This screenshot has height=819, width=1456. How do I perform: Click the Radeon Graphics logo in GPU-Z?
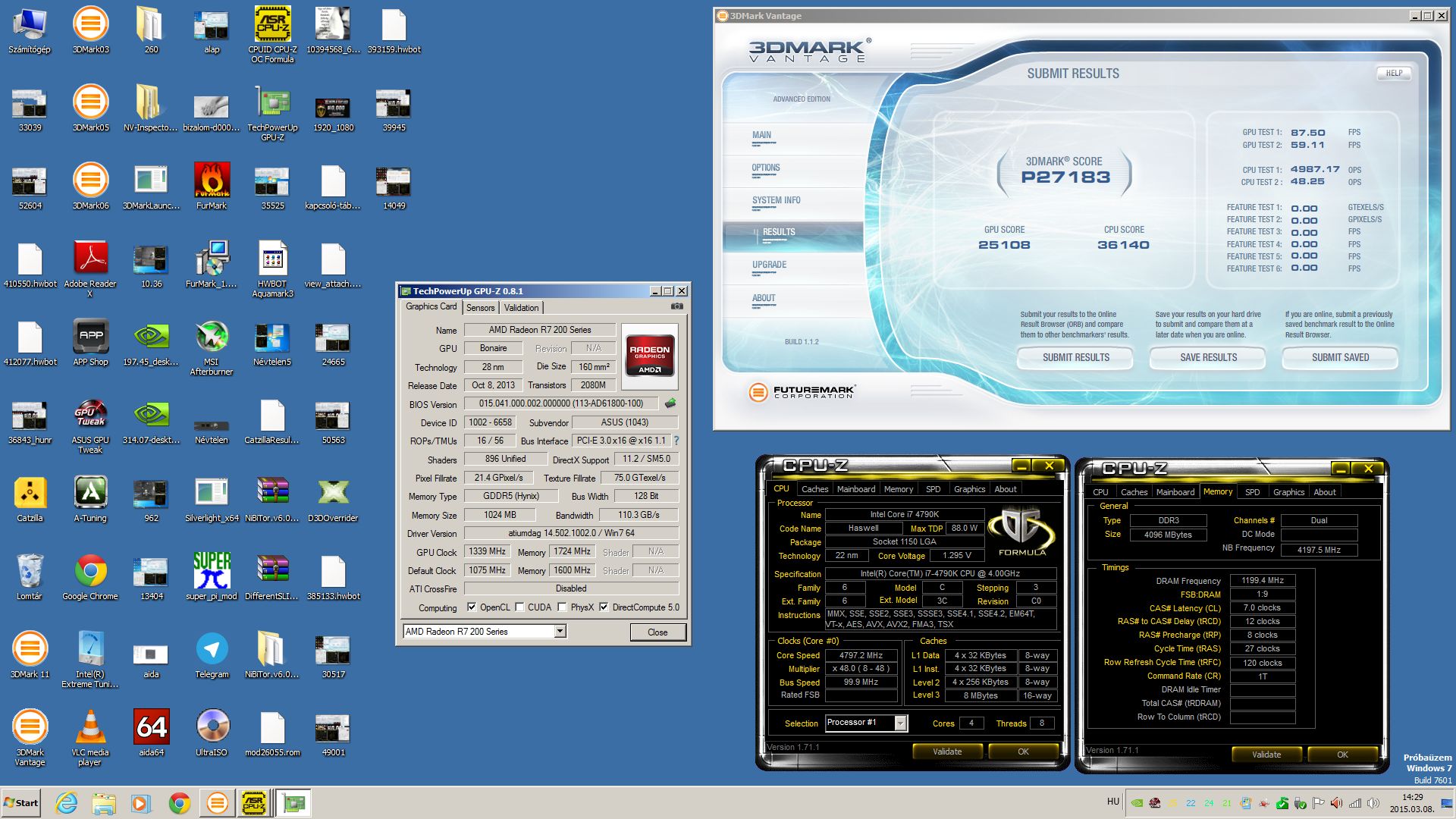pos(649,356)
